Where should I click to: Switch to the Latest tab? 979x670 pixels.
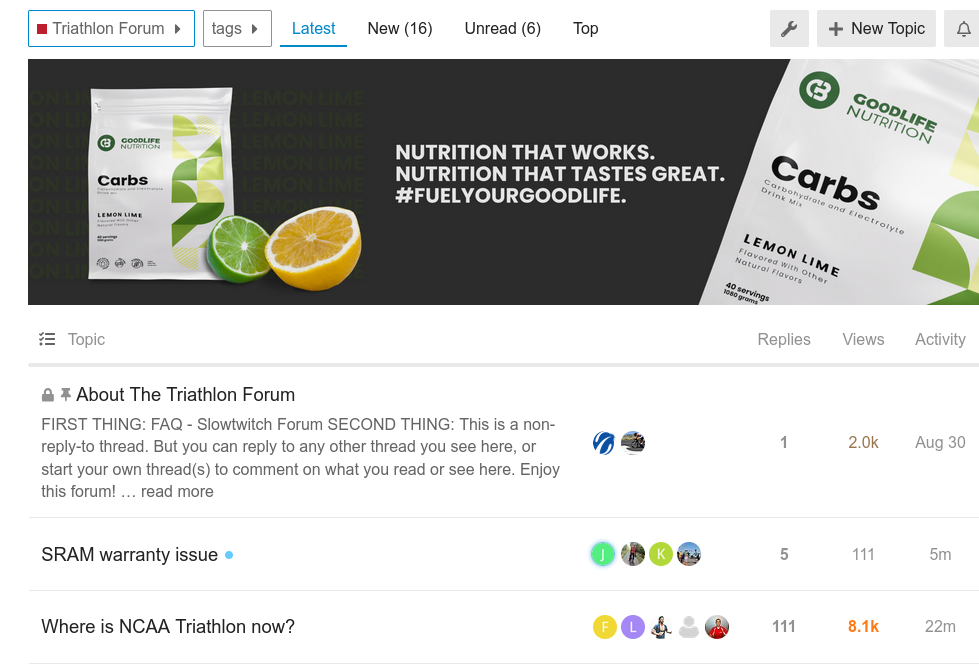[313, 29]
